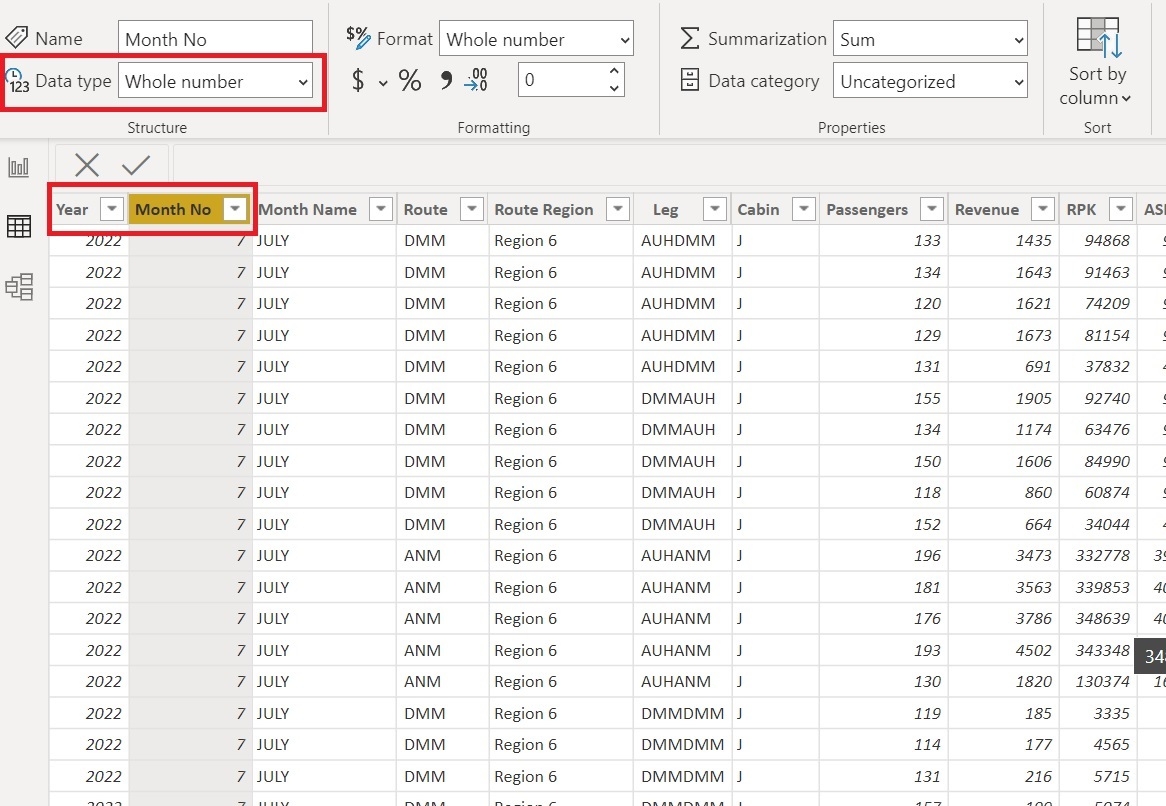Screen dimensions: 1166x806
Task: Open the Data view table icon
Action: coord(19,226)
